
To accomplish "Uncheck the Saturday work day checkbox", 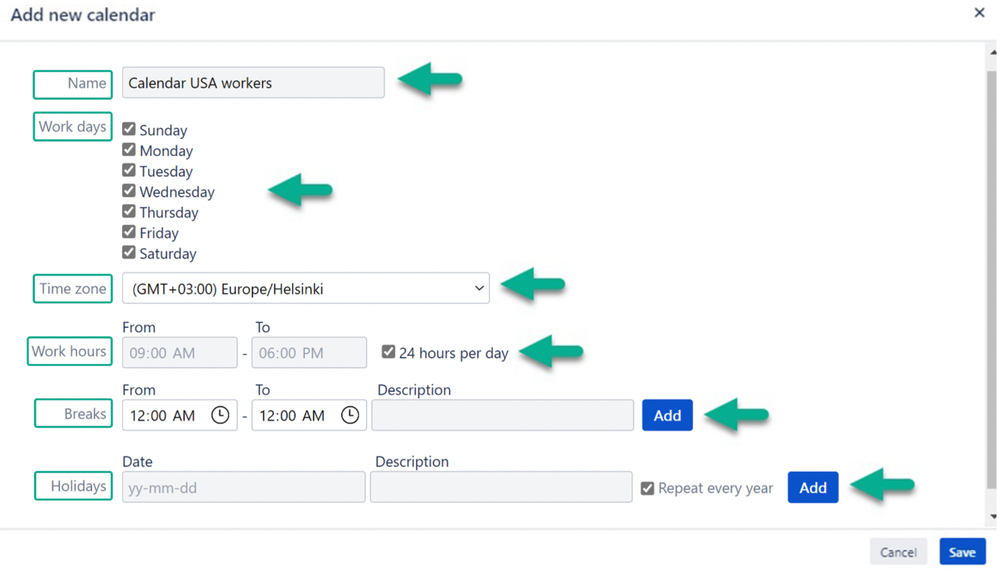I will click(129, 253).
